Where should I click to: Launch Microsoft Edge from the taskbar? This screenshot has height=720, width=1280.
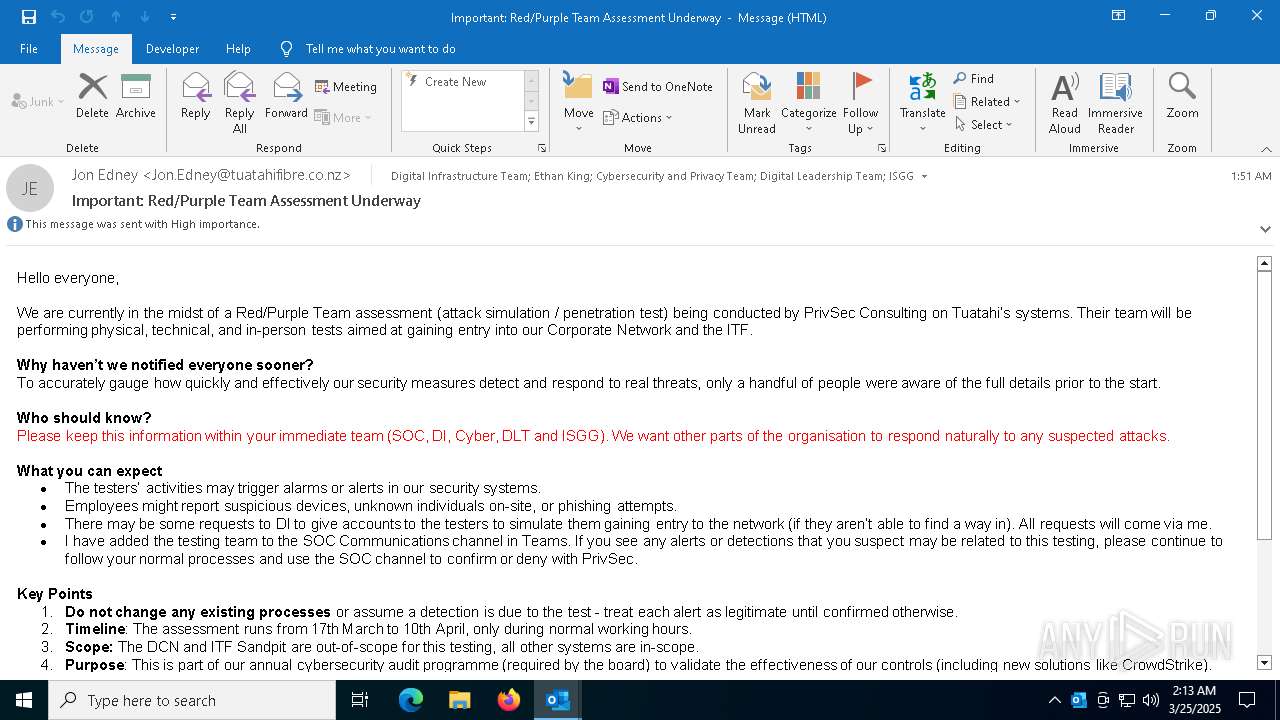pos(411,700)
